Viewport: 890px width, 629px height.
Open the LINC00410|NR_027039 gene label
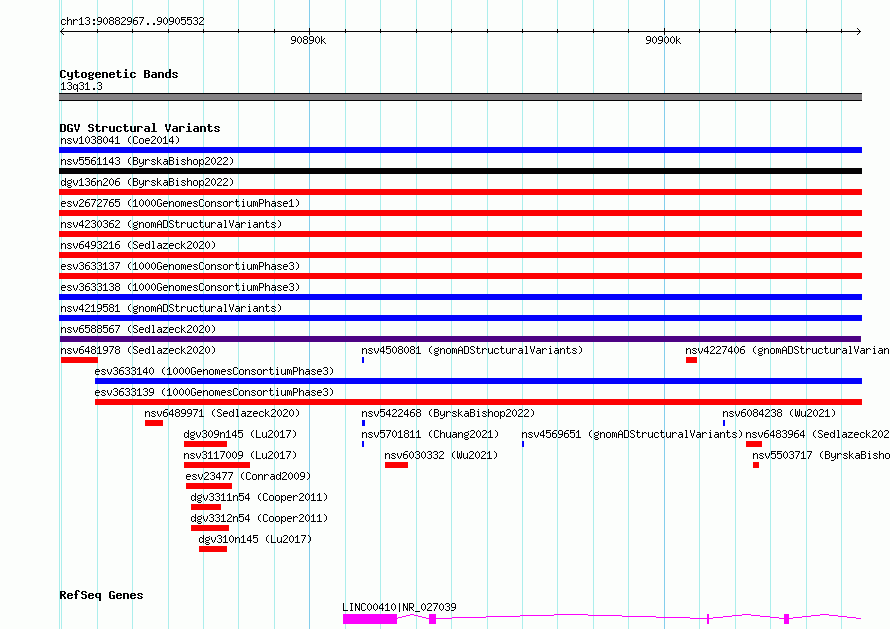pos(399,607)
